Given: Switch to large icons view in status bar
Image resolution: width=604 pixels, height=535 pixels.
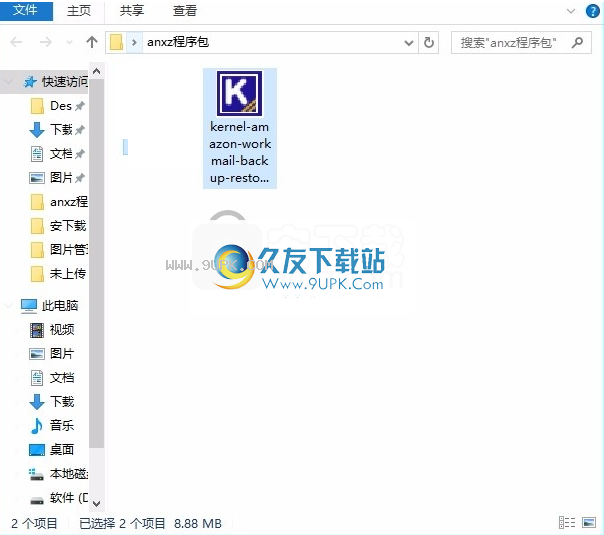Looking at the screenshot, I should (589, 523).
